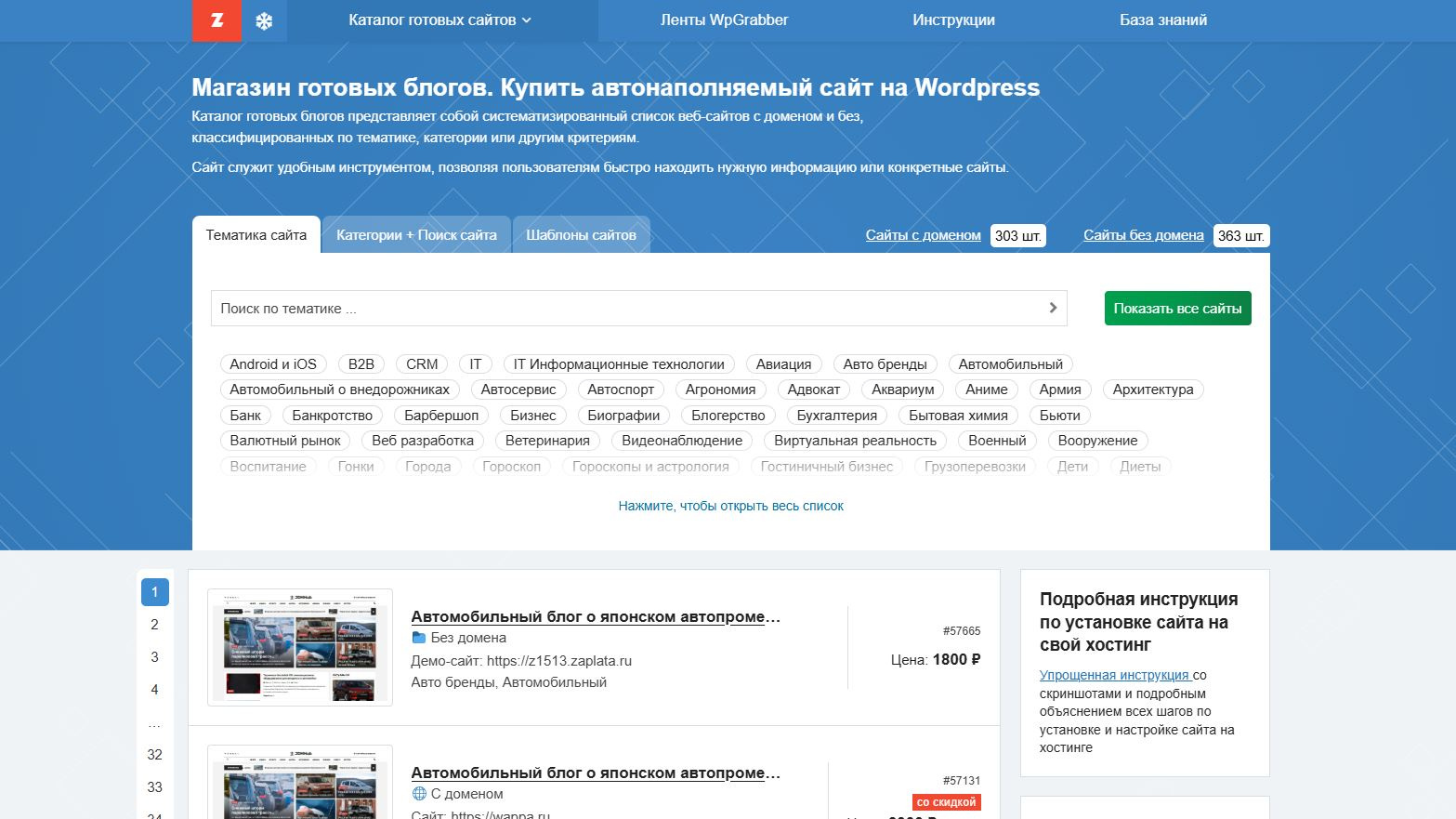Select the Автосервис topic tag
1456x819 pixels.
(x=518, y=390)
